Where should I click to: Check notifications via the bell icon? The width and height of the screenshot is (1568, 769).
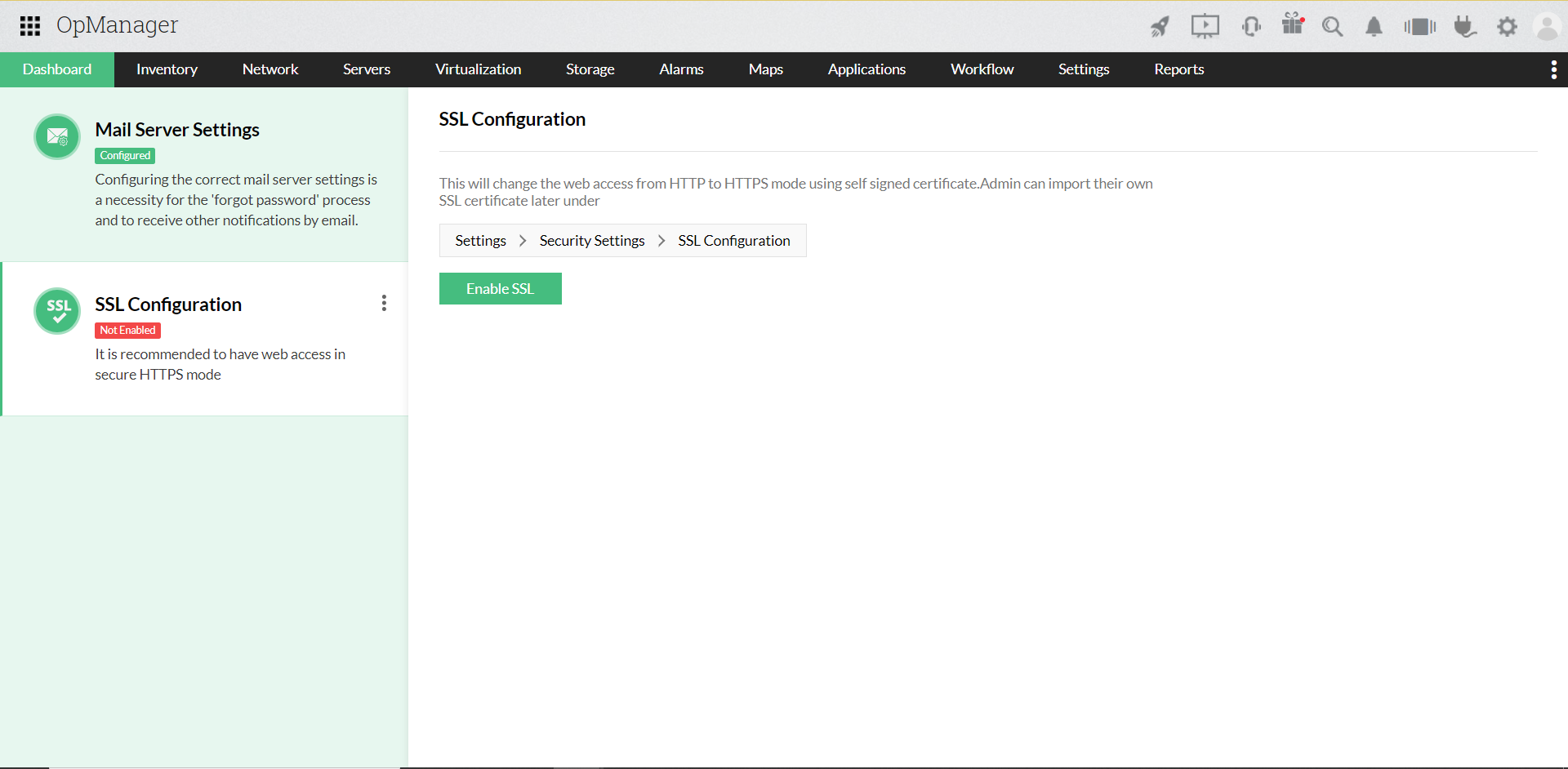pos(1373,26)
